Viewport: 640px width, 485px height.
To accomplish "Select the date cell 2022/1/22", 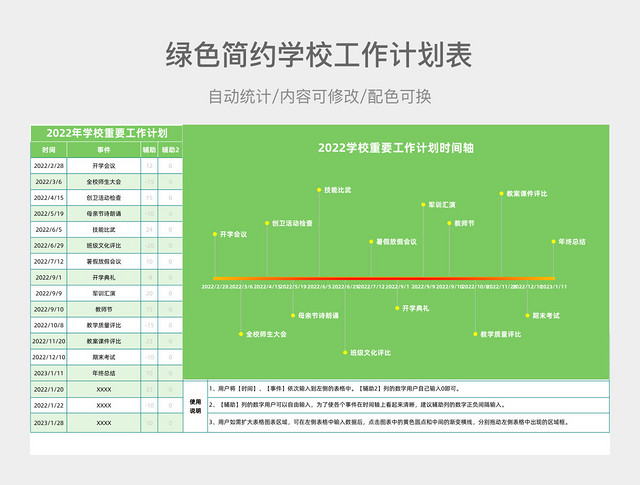I will pos(49,405).
